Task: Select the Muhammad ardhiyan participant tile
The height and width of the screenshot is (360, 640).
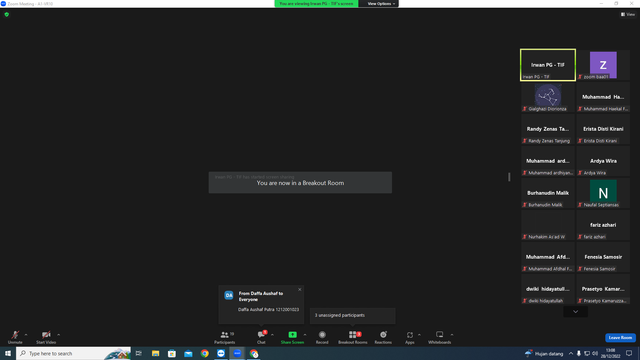Action: click(x=548, y=161)
